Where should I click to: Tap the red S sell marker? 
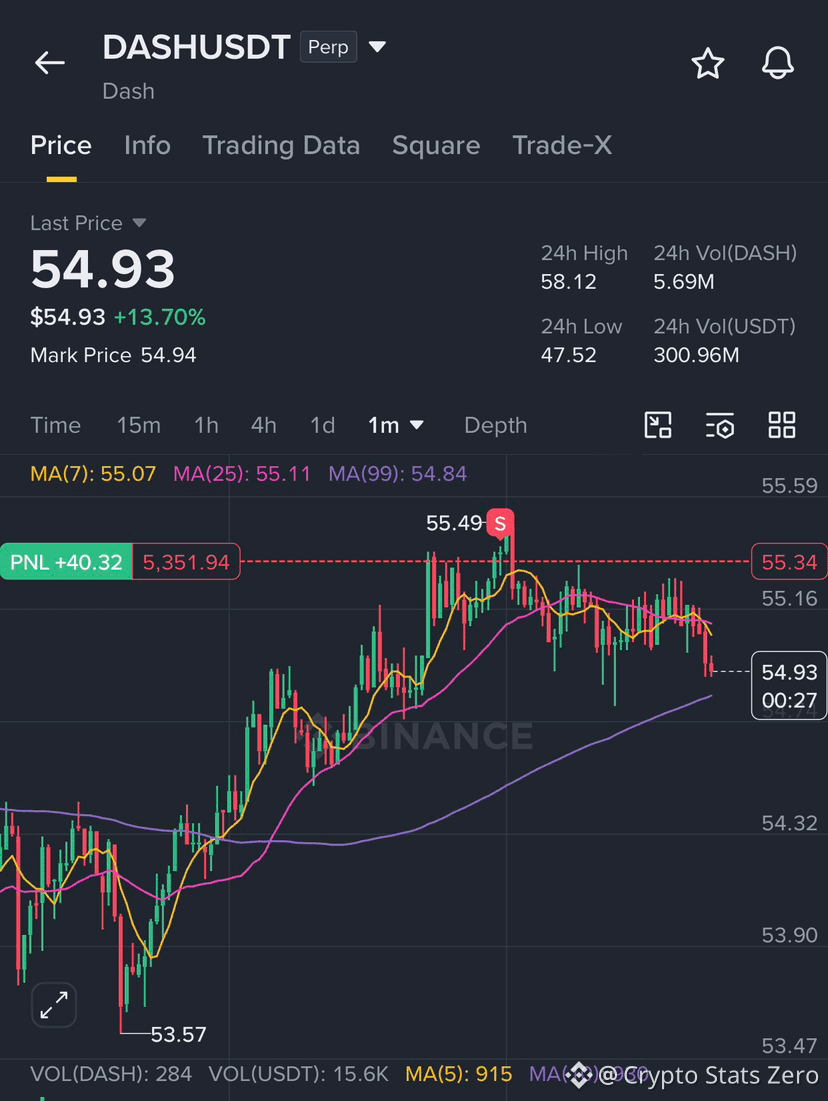500,523
